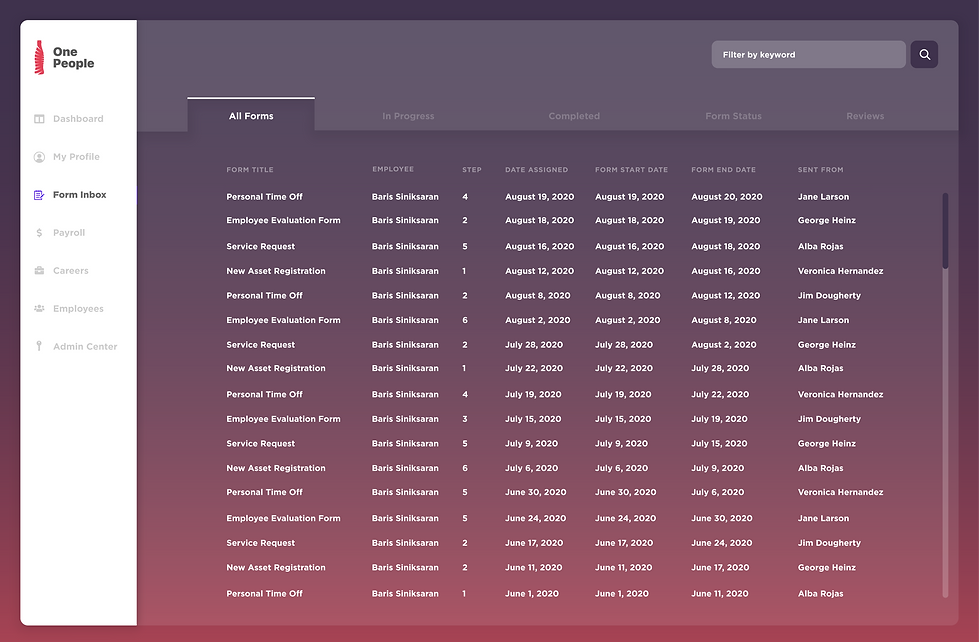Viewport: 979px width, 642px height.
Task: Open New Asset Registration assigned July 22, 2020
Action: point(276,368)
